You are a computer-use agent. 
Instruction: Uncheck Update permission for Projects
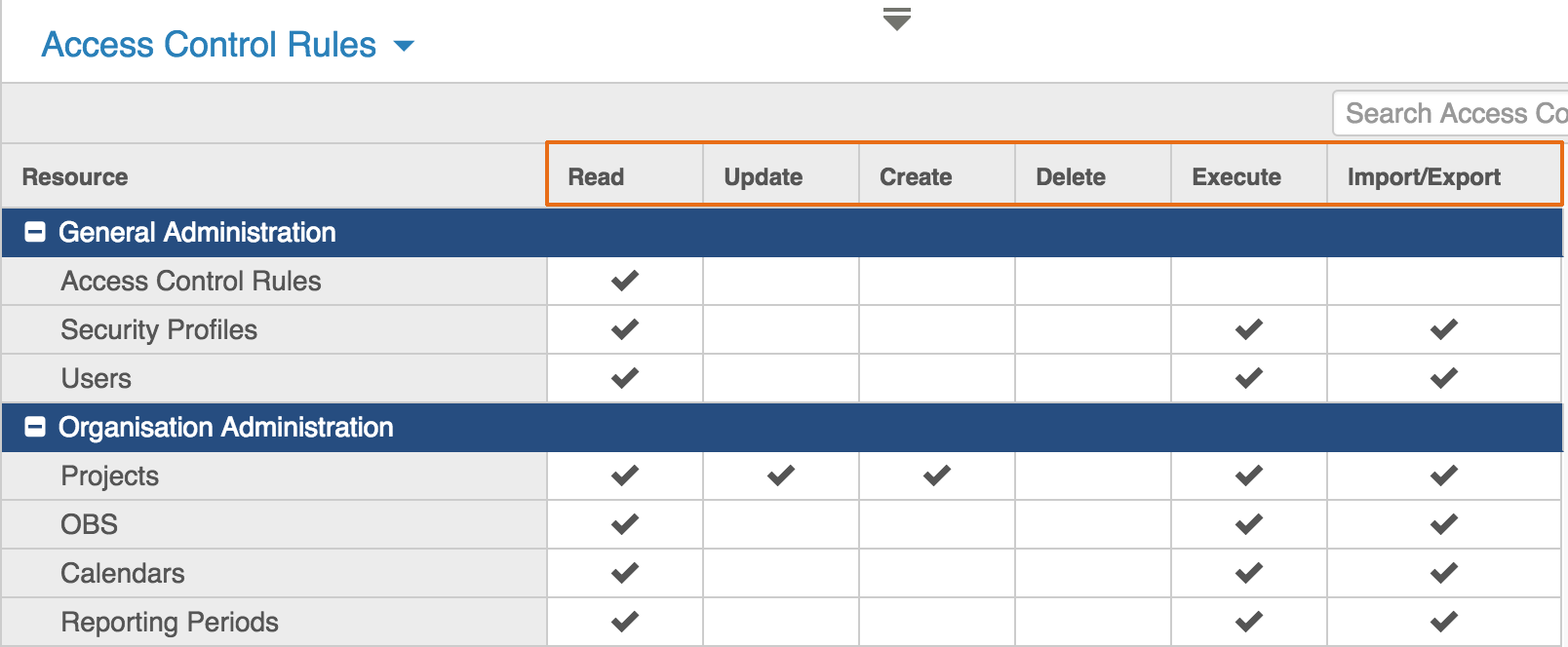(780, 476)
